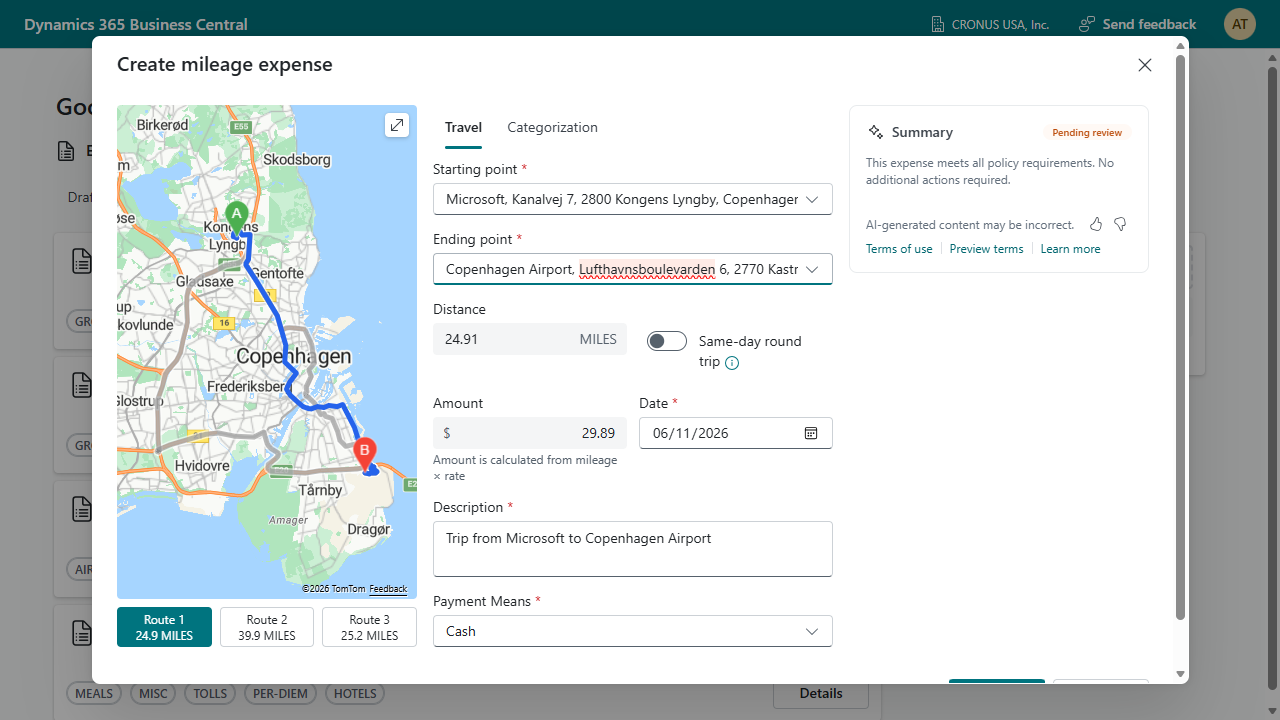Click the HOTELS tag in background page
This screenshot has width=1280, height=720.
click(355, 693)
